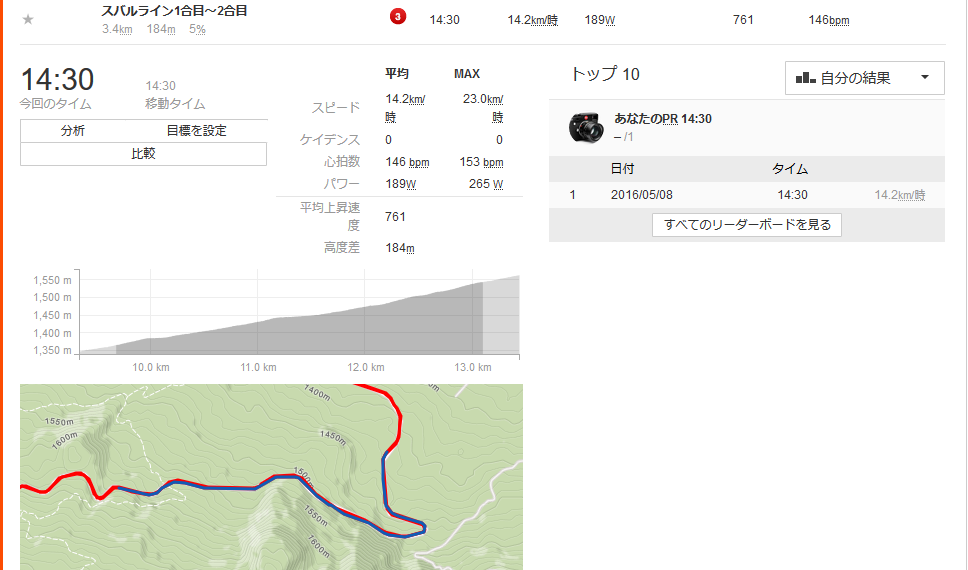The image size is (968, 570).
Task: Open すべてのリーダーボードを見る
Action: tap(747, 225)
